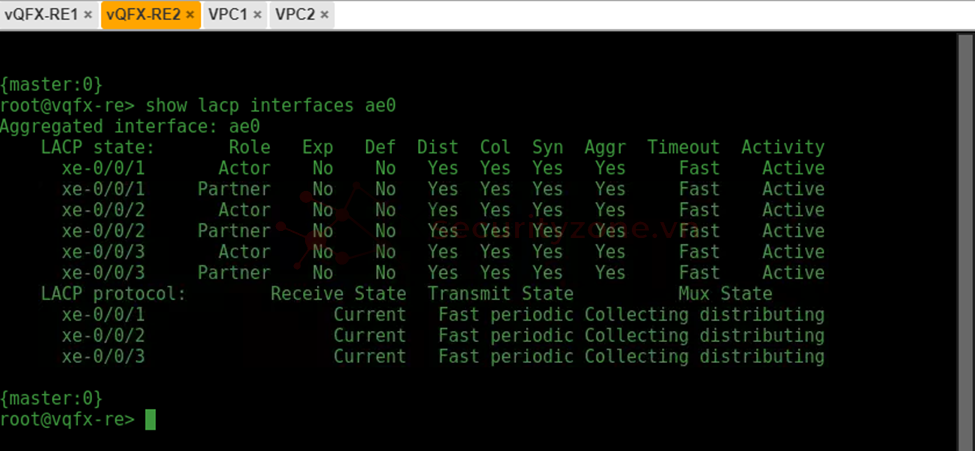The height and width of the screenshot is (451, 975).
Task: Click the 'LACP protocol:' label
Action: coord(114,294)
